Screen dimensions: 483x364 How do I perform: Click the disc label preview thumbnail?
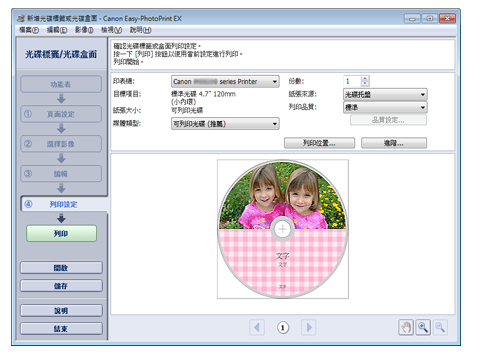point(283,229)
